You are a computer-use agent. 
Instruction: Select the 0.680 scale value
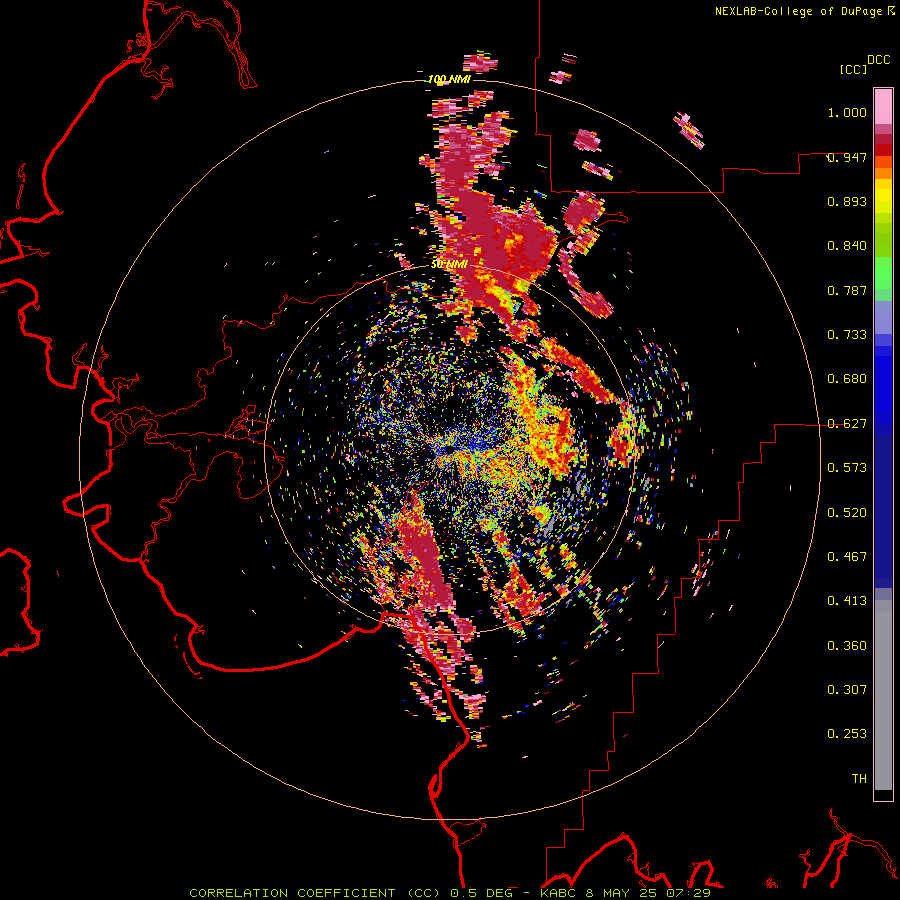pyautogui.click(x=847, y=379)
